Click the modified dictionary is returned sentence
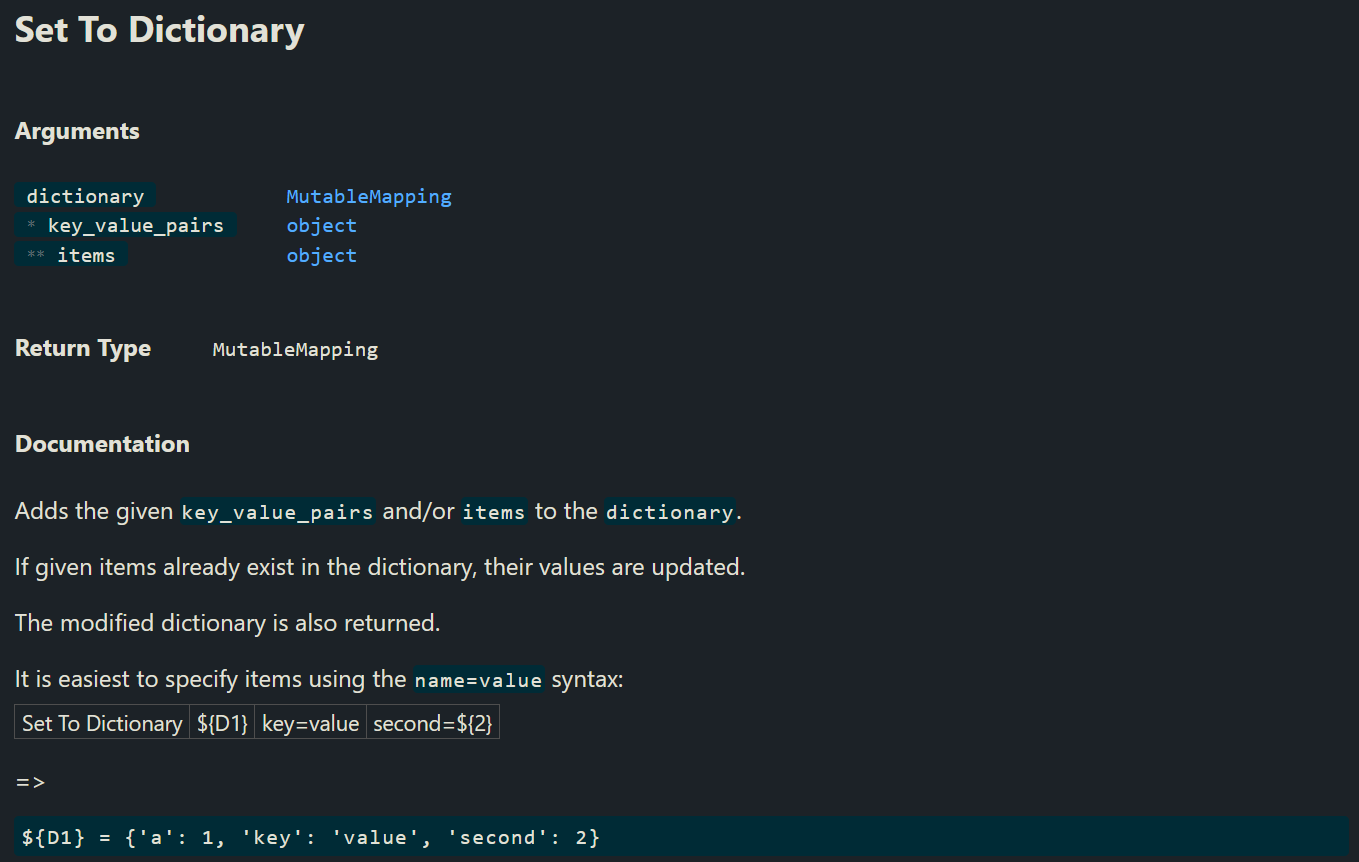Screen dimensions: 1359x862 click(227, 624)
